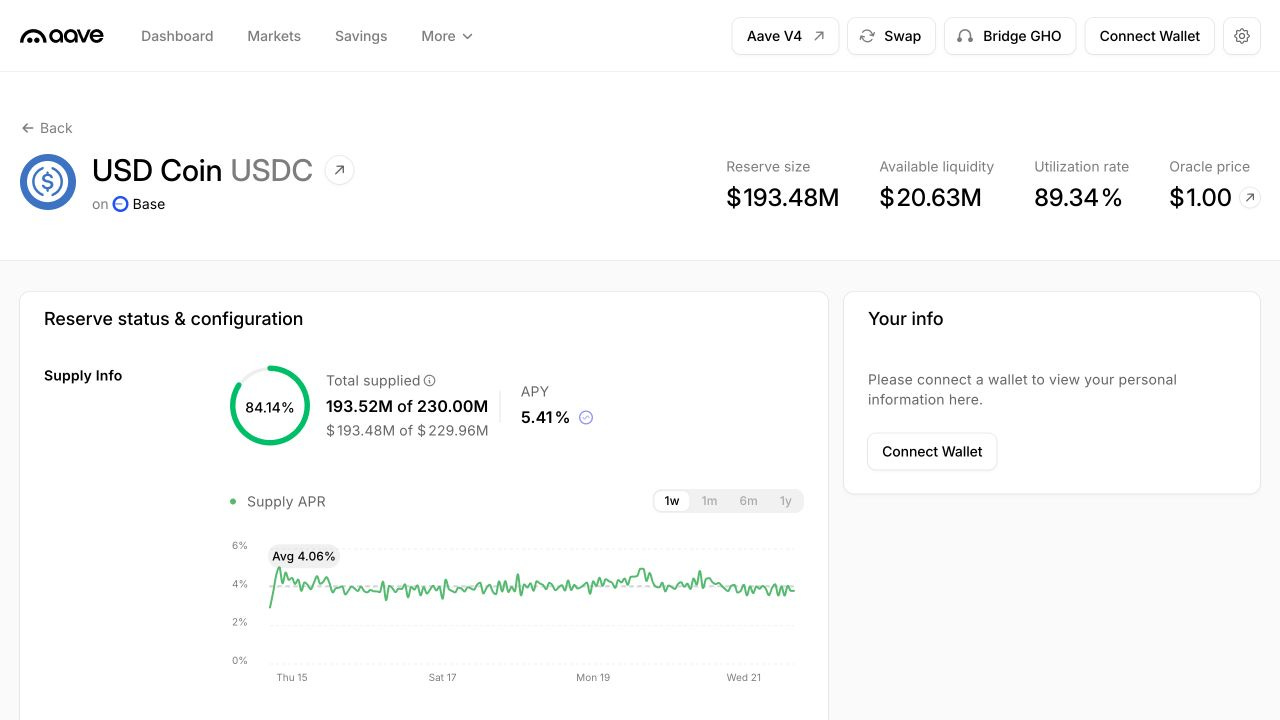The height and width of the screenshot is (720, 1280).
Task: Open the oracle price external link icon
Action: pos(1250,198)
